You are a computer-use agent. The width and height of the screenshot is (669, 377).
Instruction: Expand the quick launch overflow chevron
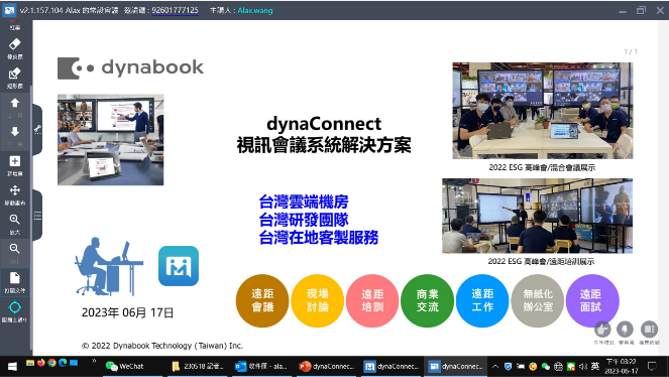(x=93, y=362)
